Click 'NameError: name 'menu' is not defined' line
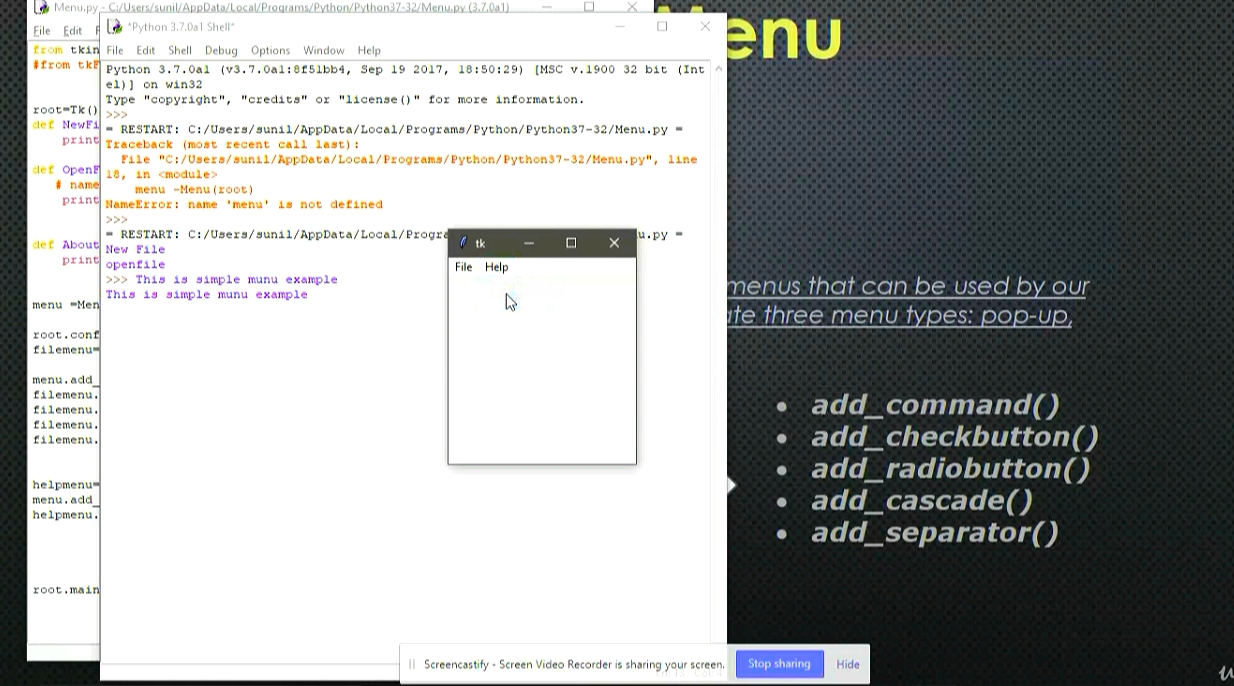Image resolution: width=1234 pixels, height=686 pixels. click(244, 205)
